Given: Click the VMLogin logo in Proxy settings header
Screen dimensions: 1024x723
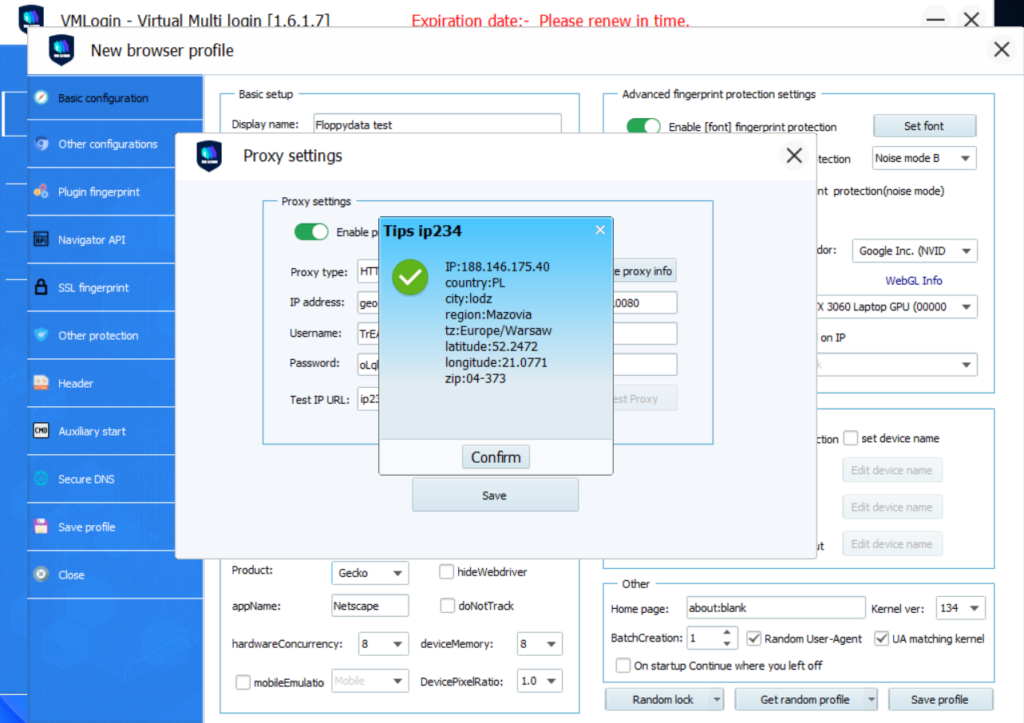Looking at the screenshot, I should click(209, 156).
